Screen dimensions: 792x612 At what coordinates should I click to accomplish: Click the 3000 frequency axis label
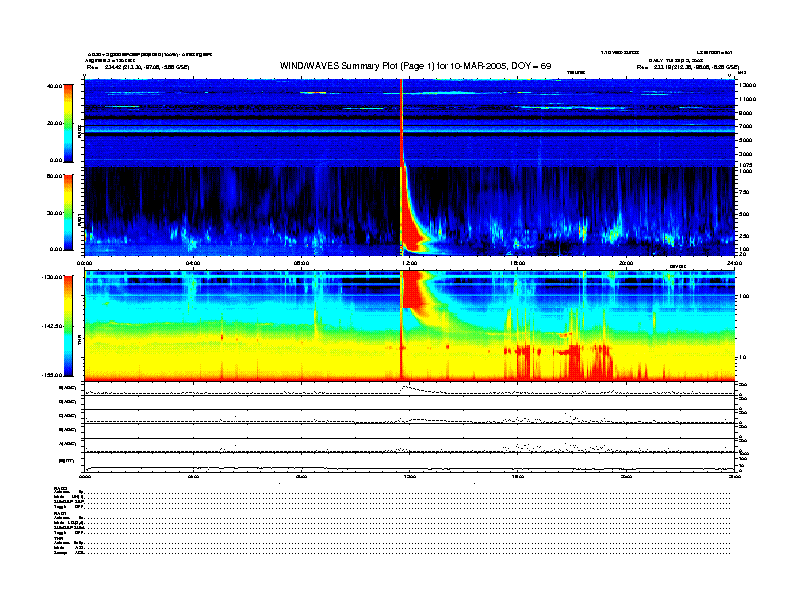[747, 154]
